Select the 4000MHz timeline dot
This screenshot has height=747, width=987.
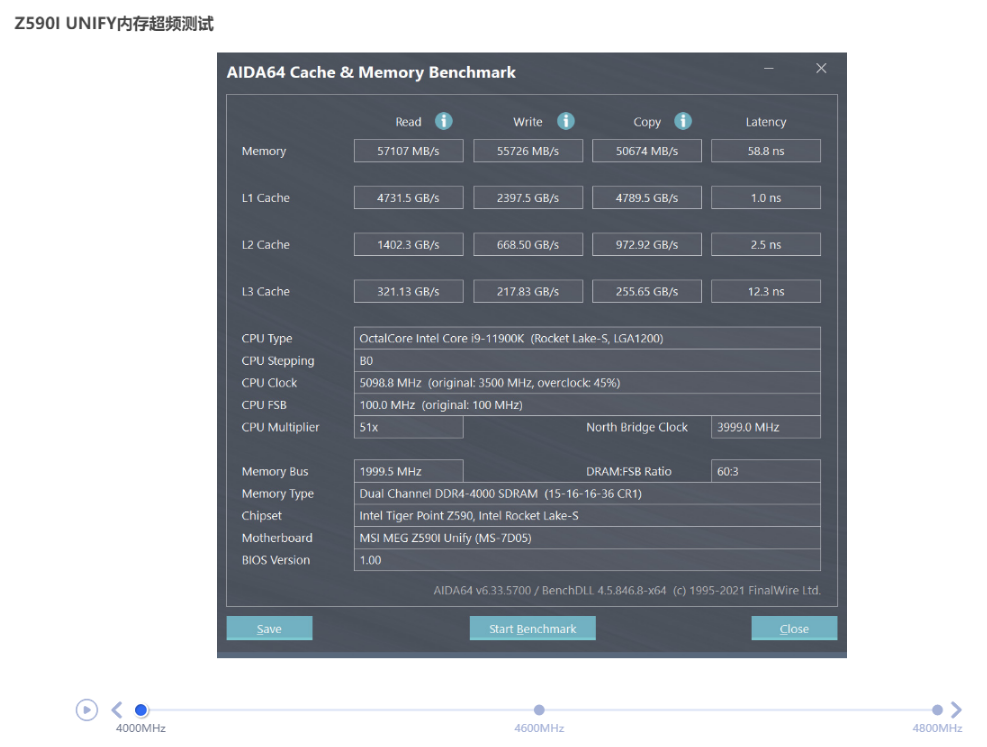pos(141,710)
